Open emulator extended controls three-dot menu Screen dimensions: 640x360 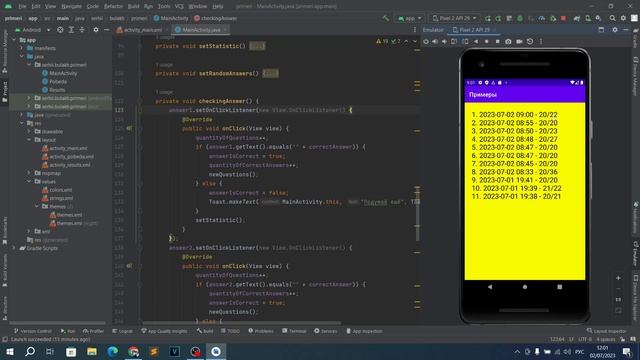pos(541,41)
